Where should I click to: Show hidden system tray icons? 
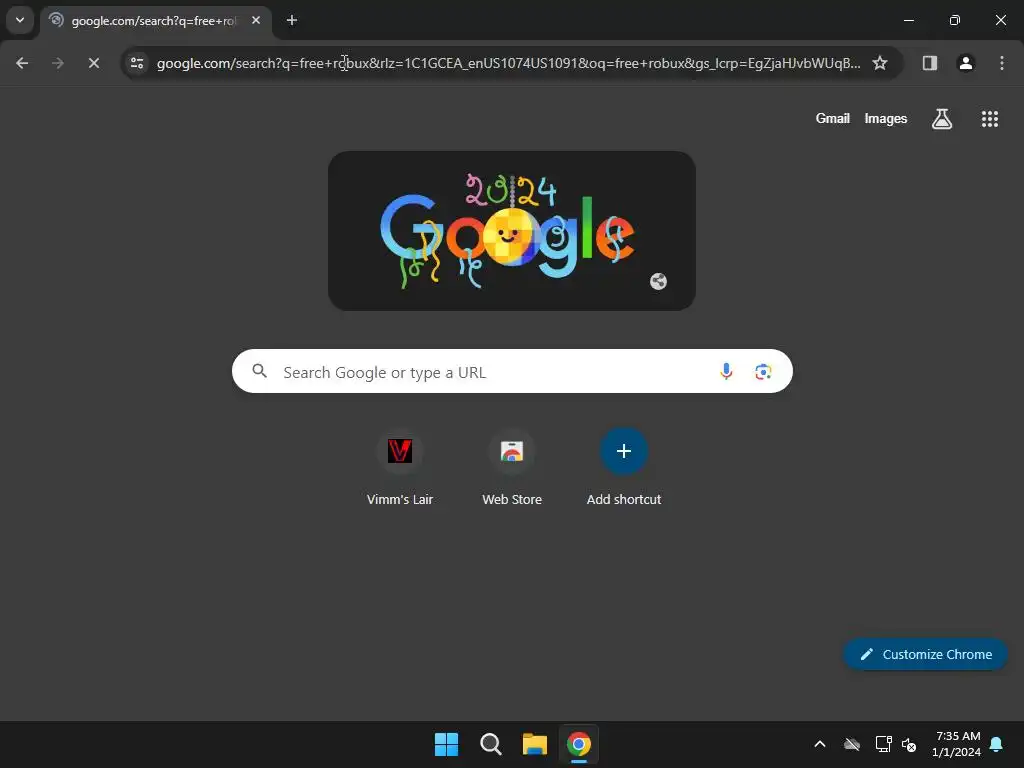(820, 744)
